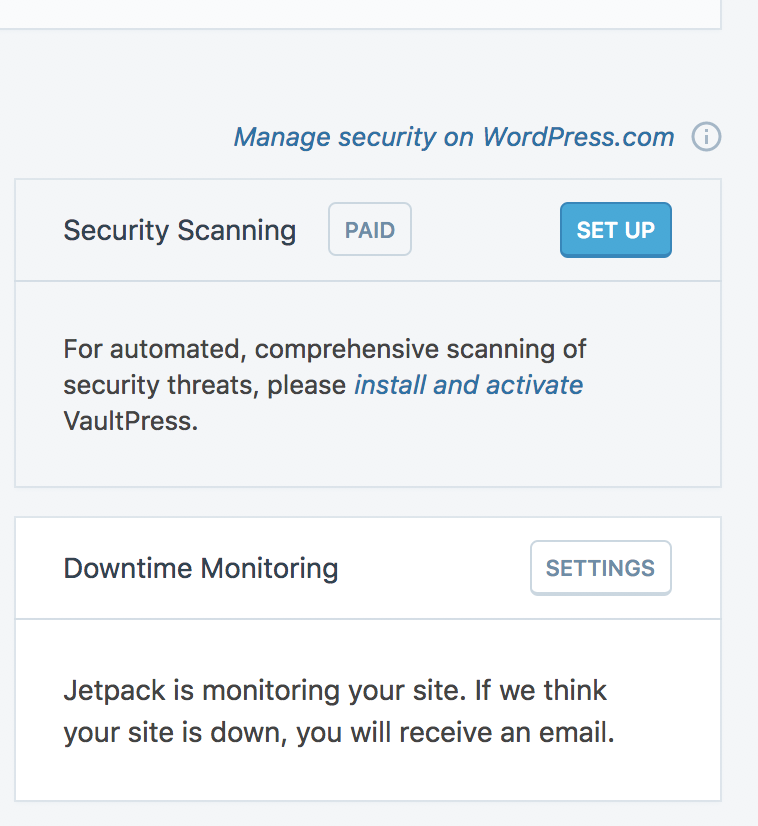Screen dimensions: 758x826
Task: Click the word VaultPress
Action: [130, 421]
